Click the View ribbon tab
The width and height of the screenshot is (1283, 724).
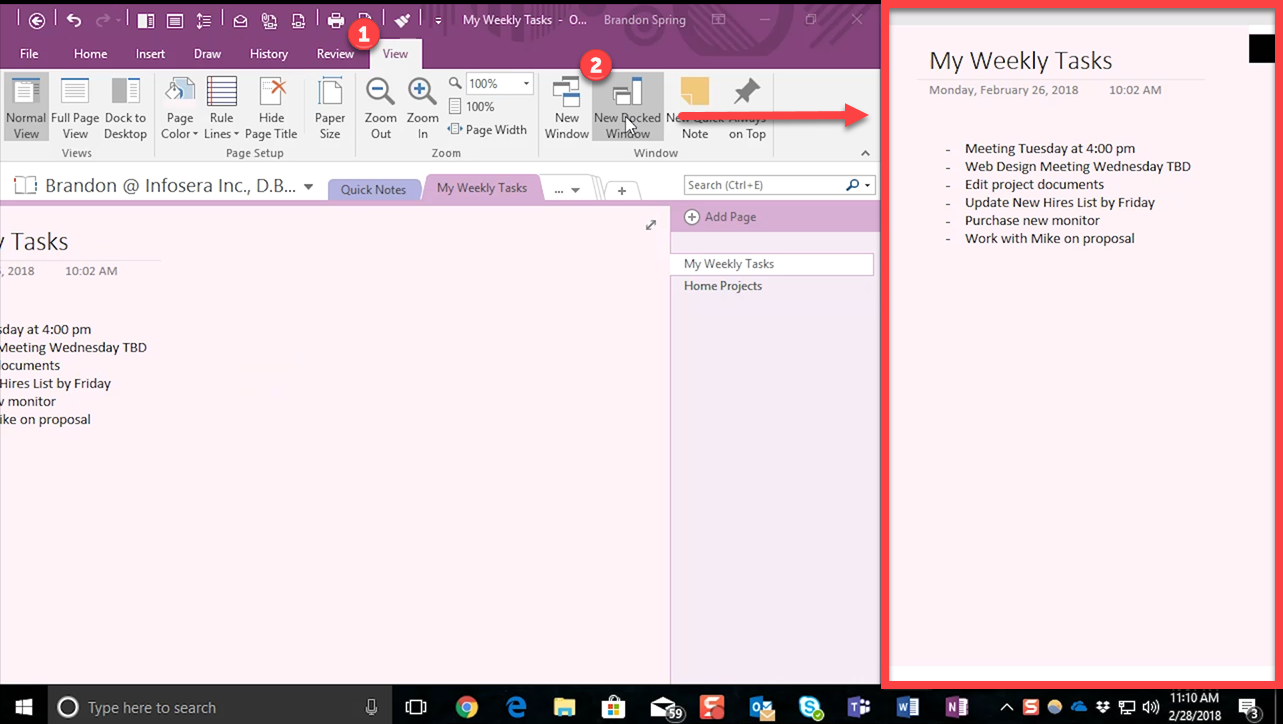[395, 54]
